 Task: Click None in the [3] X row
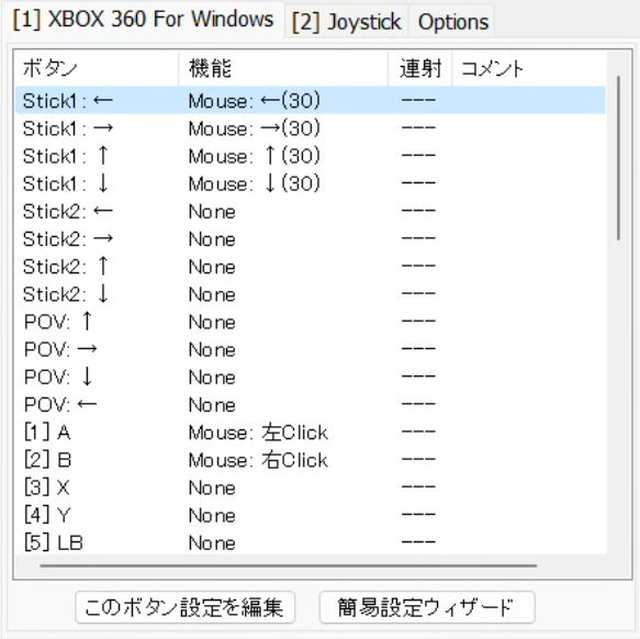point(212,488)
